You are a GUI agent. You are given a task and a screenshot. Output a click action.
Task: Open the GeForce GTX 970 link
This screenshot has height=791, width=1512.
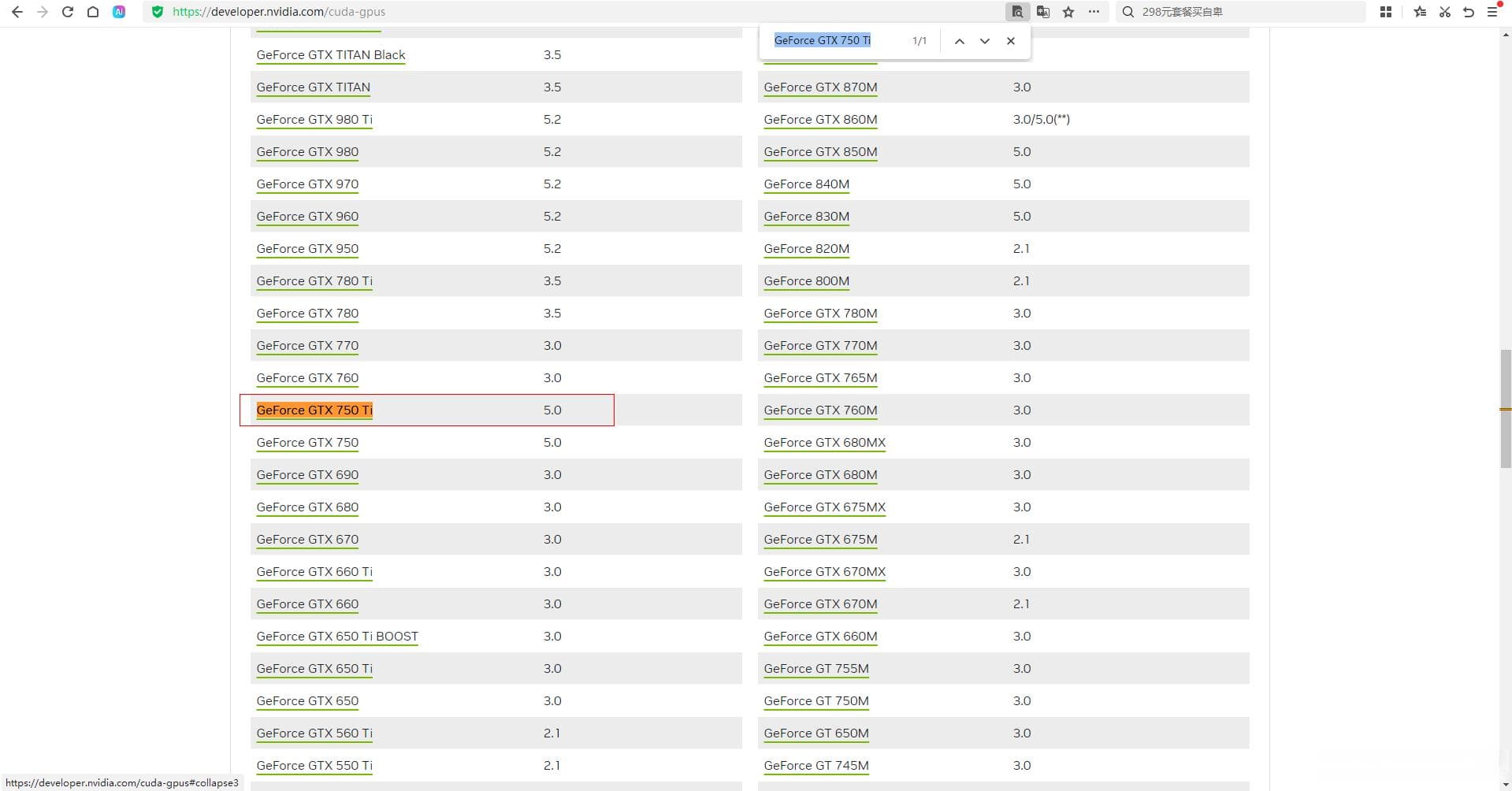coord(307,184)
